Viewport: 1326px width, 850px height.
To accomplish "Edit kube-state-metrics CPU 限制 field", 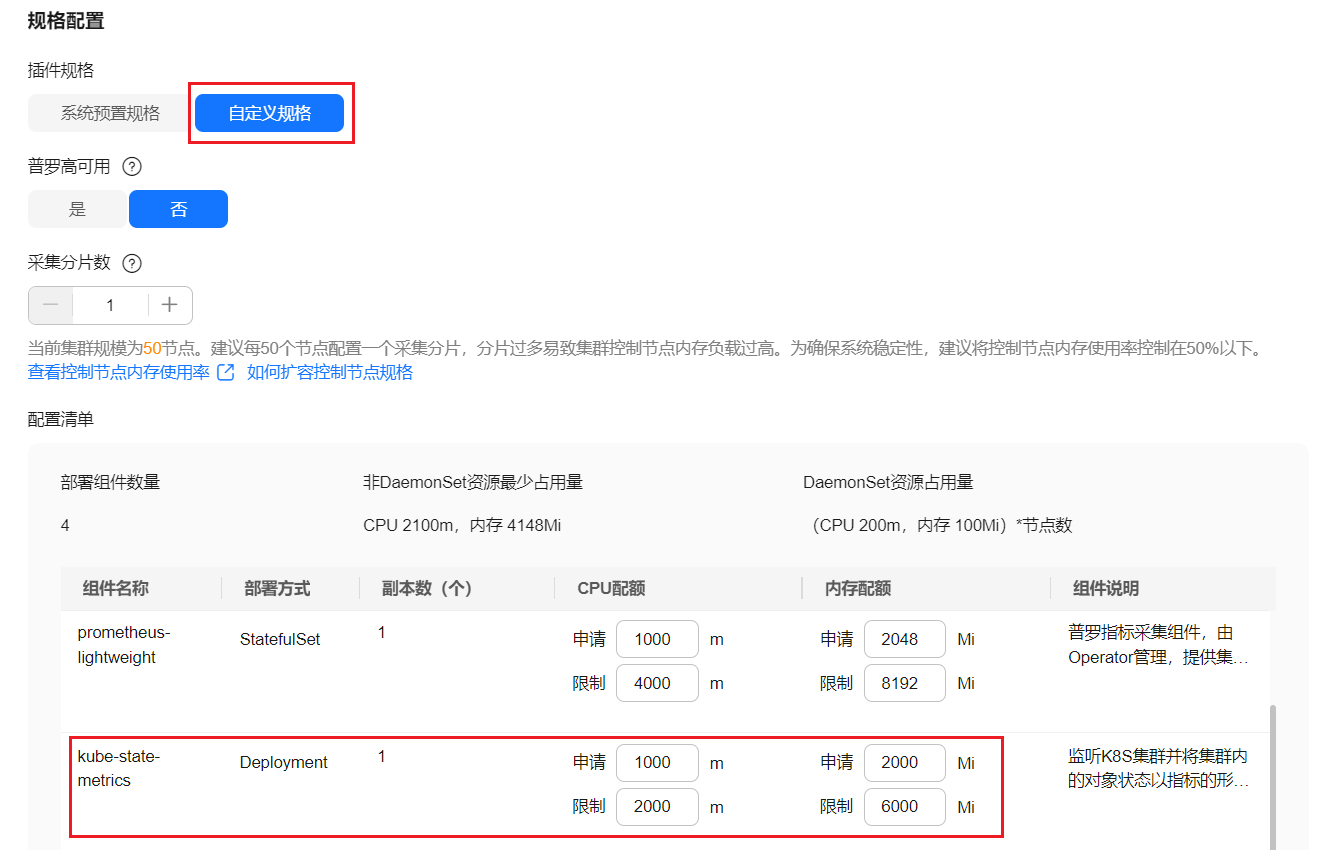I will pos(657,806).
